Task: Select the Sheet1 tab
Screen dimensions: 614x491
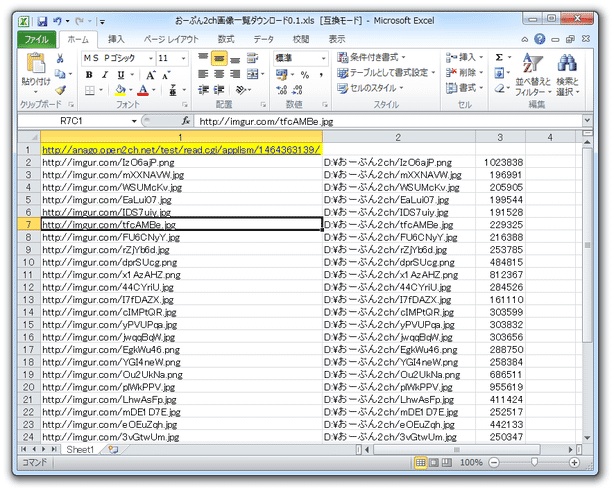Action: click(x=80, y=449)
